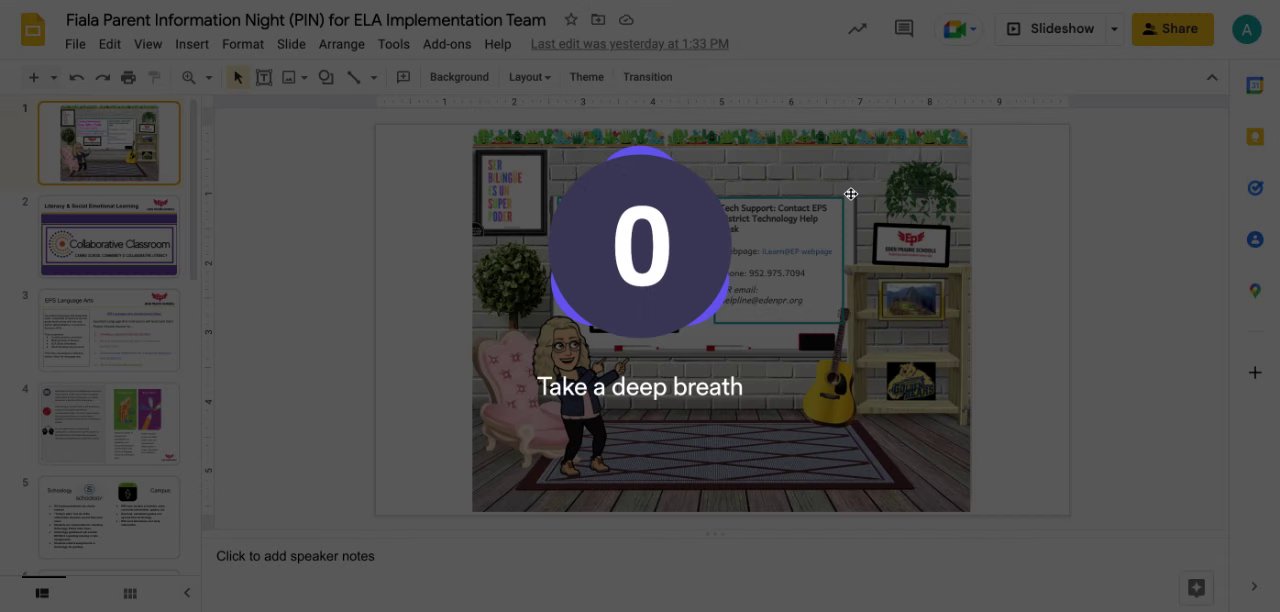The width and height of the screenshot is (1280, 612).
Task: Select slide 3 EPS Language Arts thumbnail
Action: 109,330
